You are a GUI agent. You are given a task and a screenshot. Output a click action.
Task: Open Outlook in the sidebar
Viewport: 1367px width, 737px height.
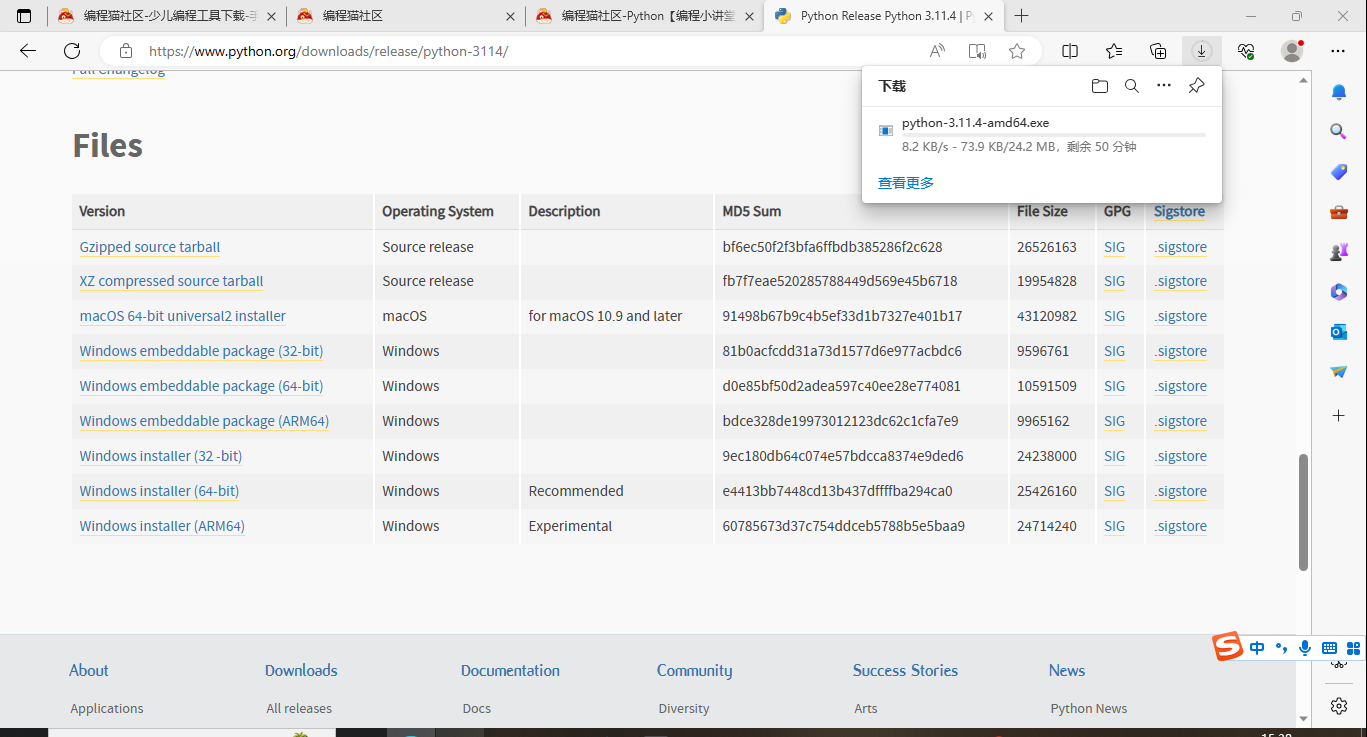point(1339,331)
